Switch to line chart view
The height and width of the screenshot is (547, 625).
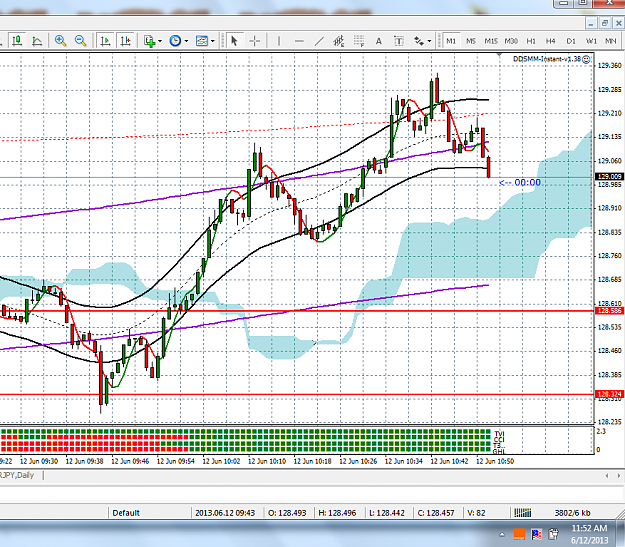click(37, 41)
